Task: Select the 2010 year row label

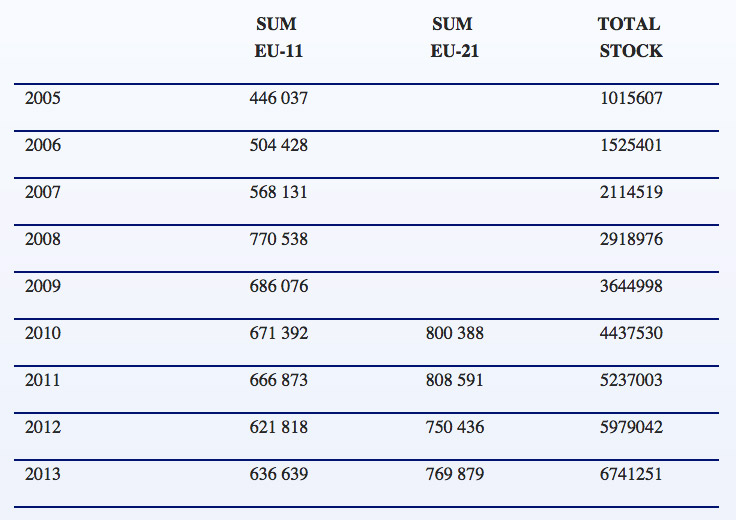Action: (x=43, y=333)
